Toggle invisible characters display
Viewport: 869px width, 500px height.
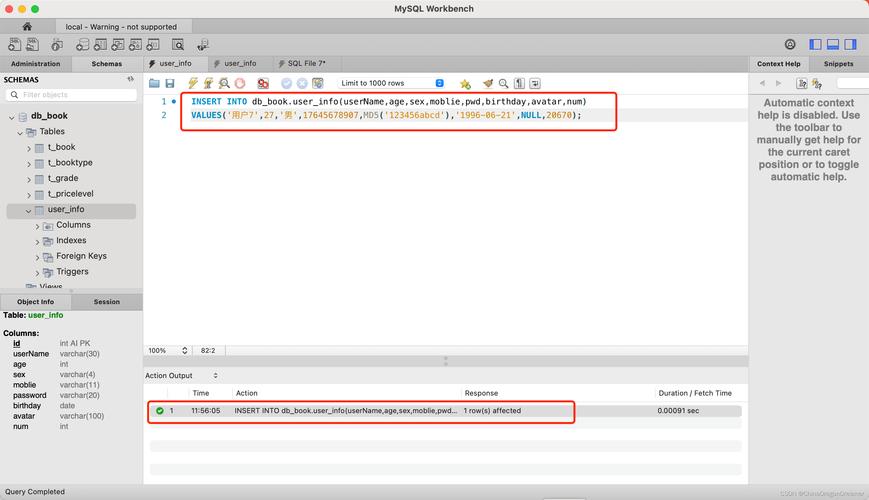[x=519, y=83]
